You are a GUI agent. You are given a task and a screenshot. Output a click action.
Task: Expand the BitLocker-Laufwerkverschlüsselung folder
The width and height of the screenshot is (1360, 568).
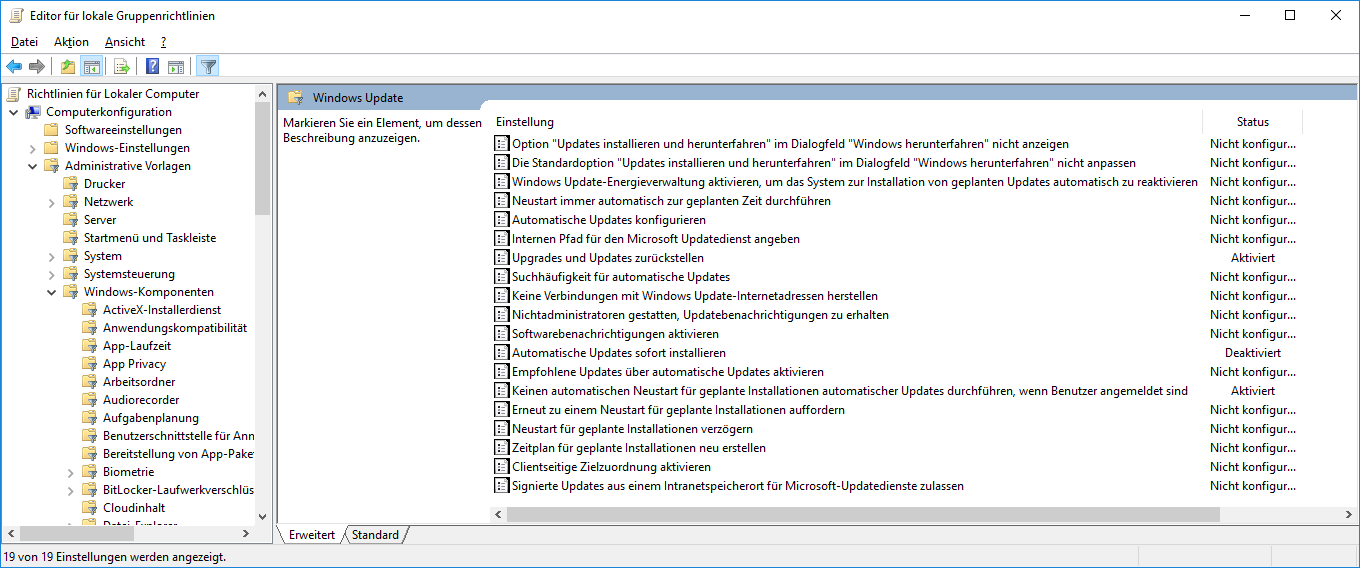coord(70,490)
